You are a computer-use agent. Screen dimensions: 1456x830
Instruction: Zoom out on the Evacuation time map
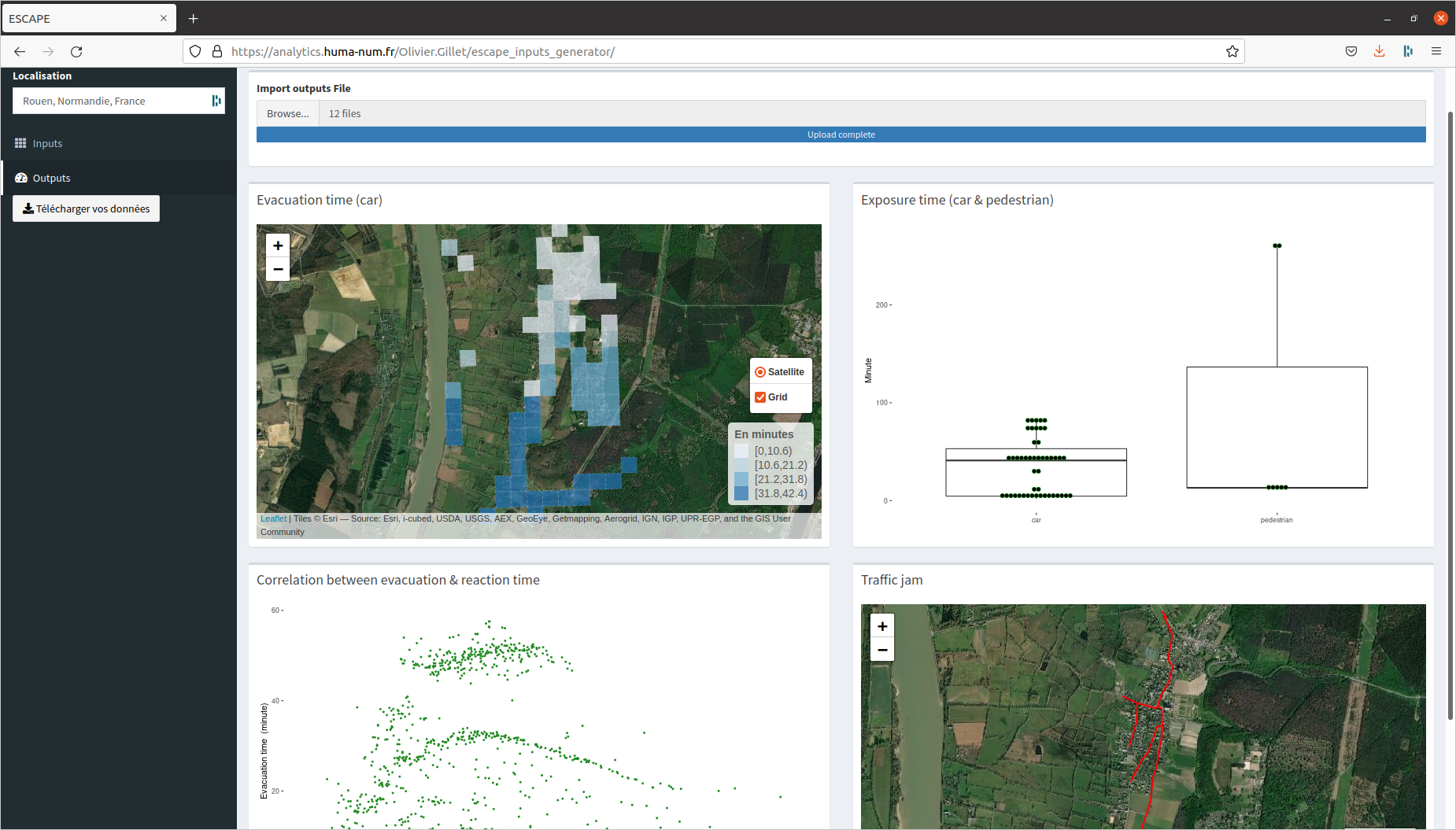[x=278, y=269]
